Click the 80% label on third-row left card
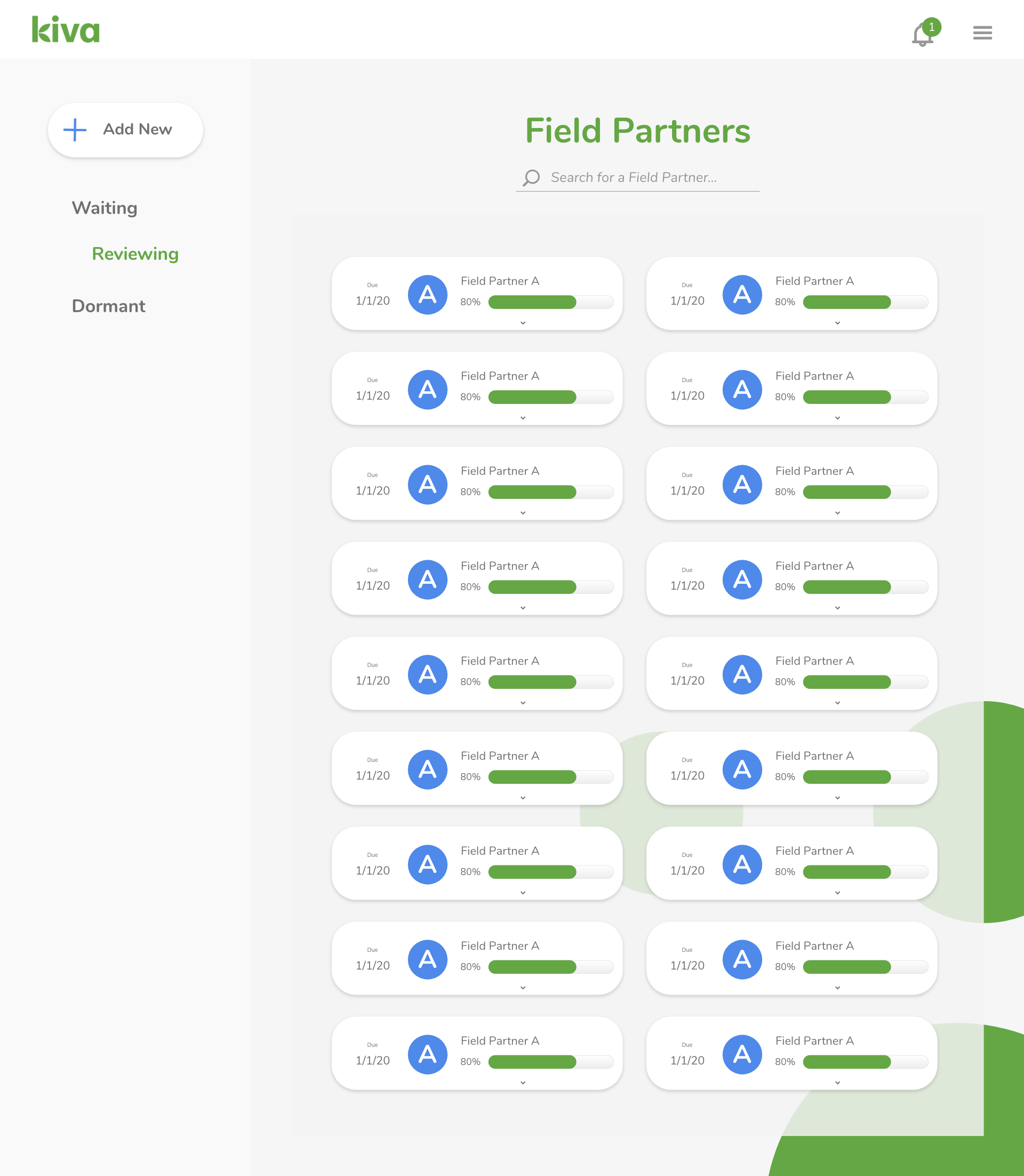The height and width of the screenshot is (1176, 1024). (470, 491)
